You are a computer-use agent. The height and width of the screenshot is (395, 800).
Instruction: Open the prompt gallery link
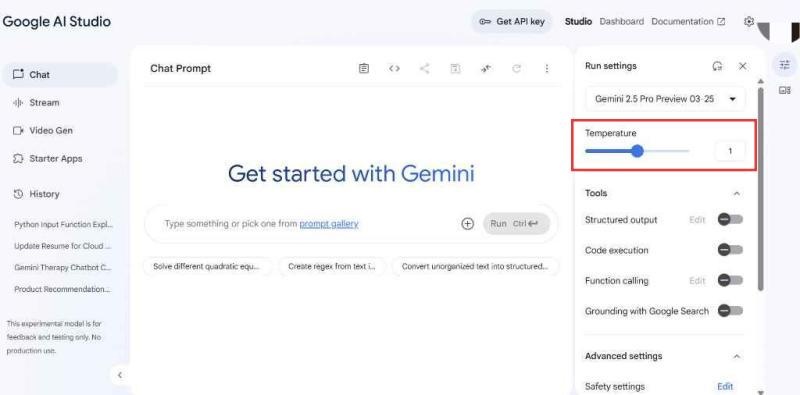(x=329, y=224)
